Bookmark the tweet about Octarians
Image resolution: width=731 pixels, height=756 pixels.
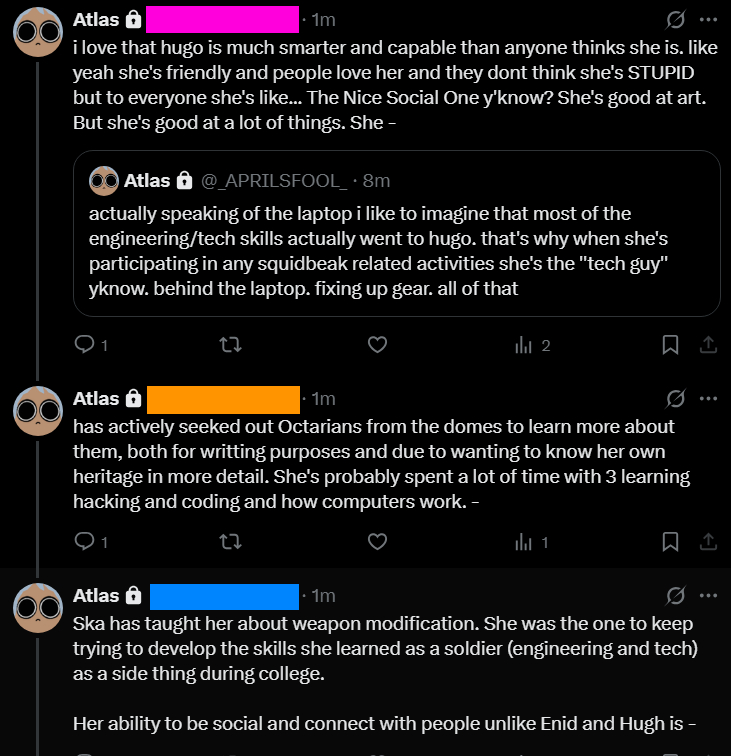671,542
